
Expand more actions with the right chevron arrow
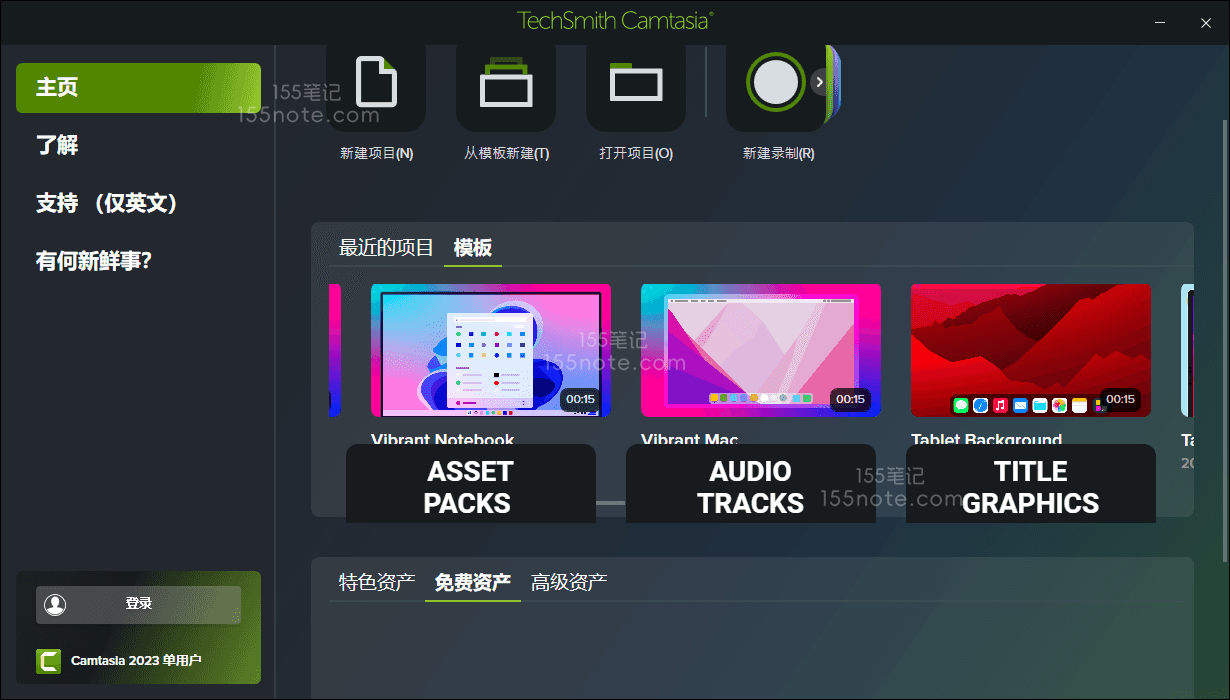(819, 82)
